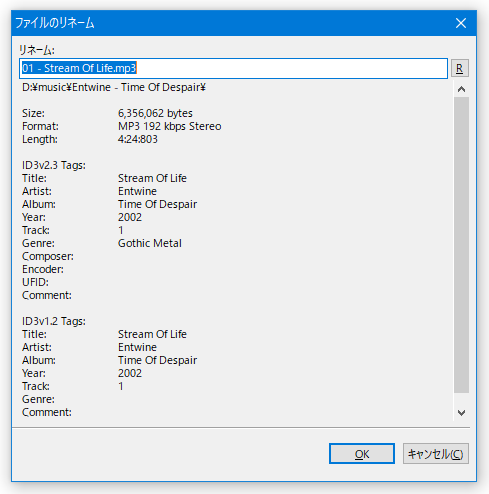Click the キャンセル(C) button
This screenshot has width=489, height=494.
tap(436, 454)
